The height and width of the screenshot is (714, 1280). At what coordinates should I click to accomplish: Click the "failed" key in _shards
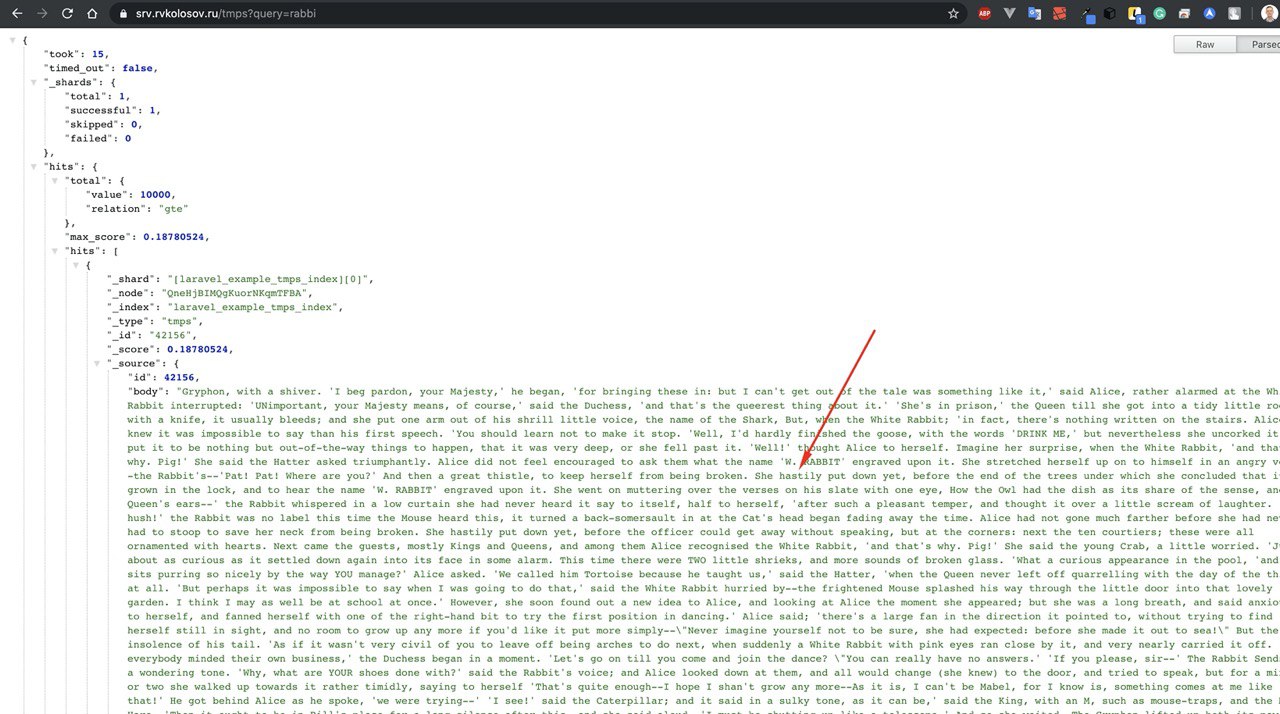(91, 138)
